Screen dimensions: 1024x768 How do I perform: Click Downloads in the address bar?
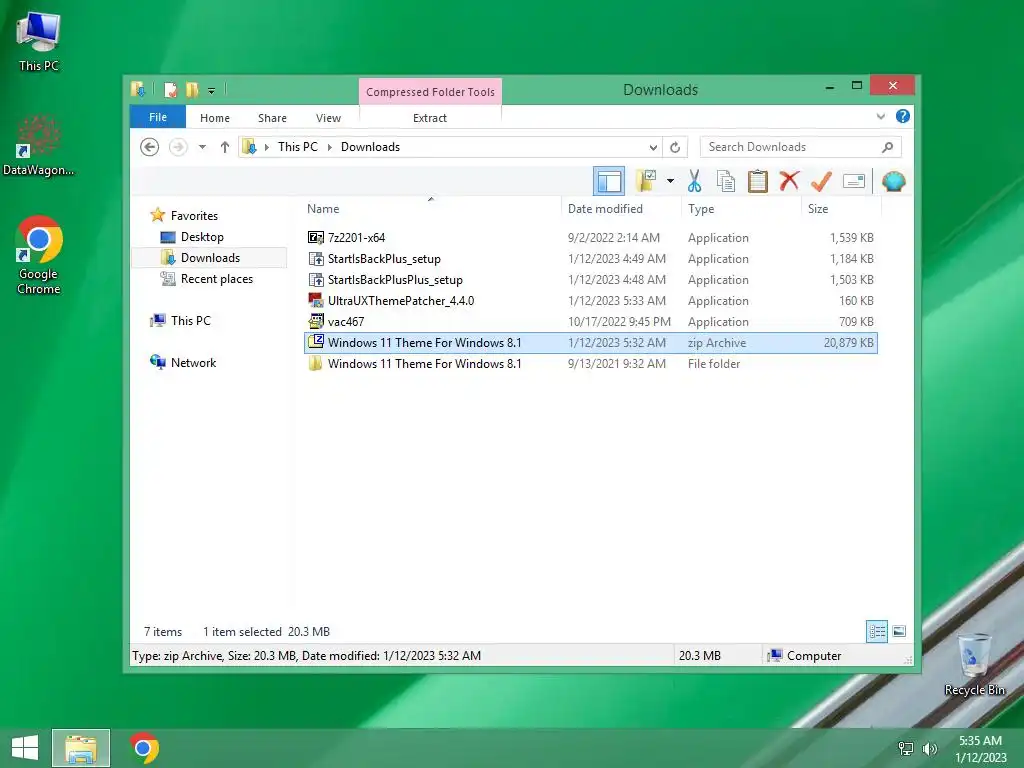pos(370,147)
